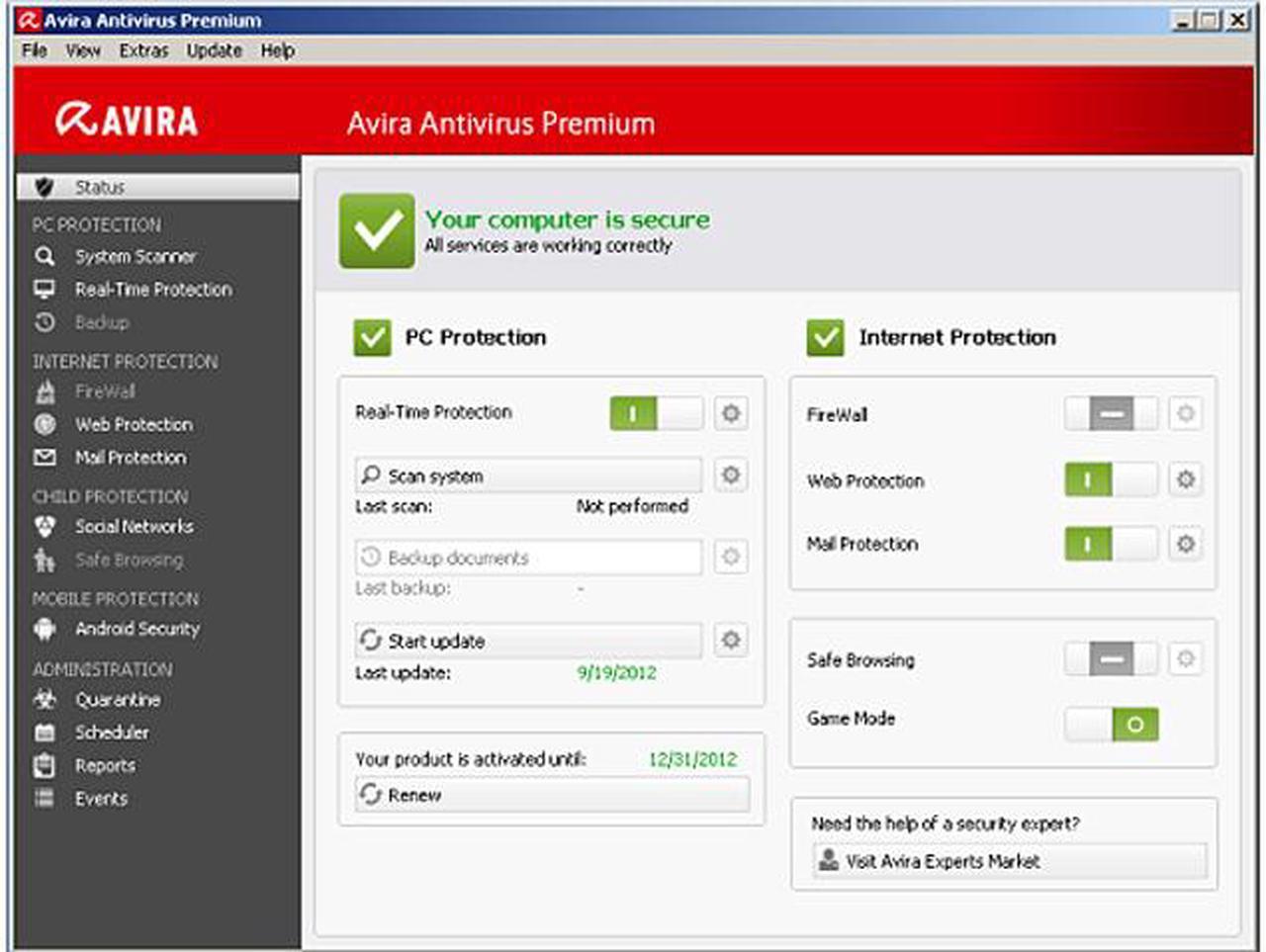
Task: Open the View menu
Action: (83, 50)
